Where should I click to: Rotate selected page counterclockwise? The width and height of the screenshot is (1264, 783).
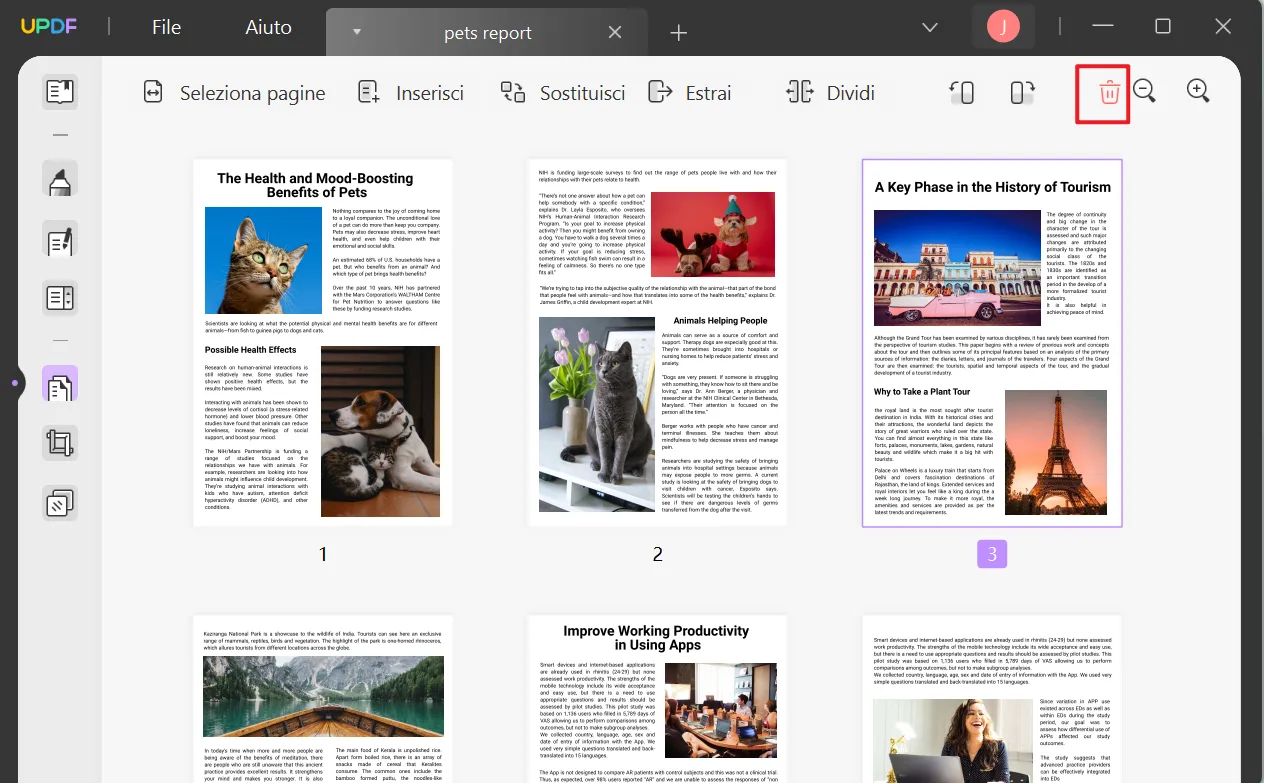(x=962, y=92)
